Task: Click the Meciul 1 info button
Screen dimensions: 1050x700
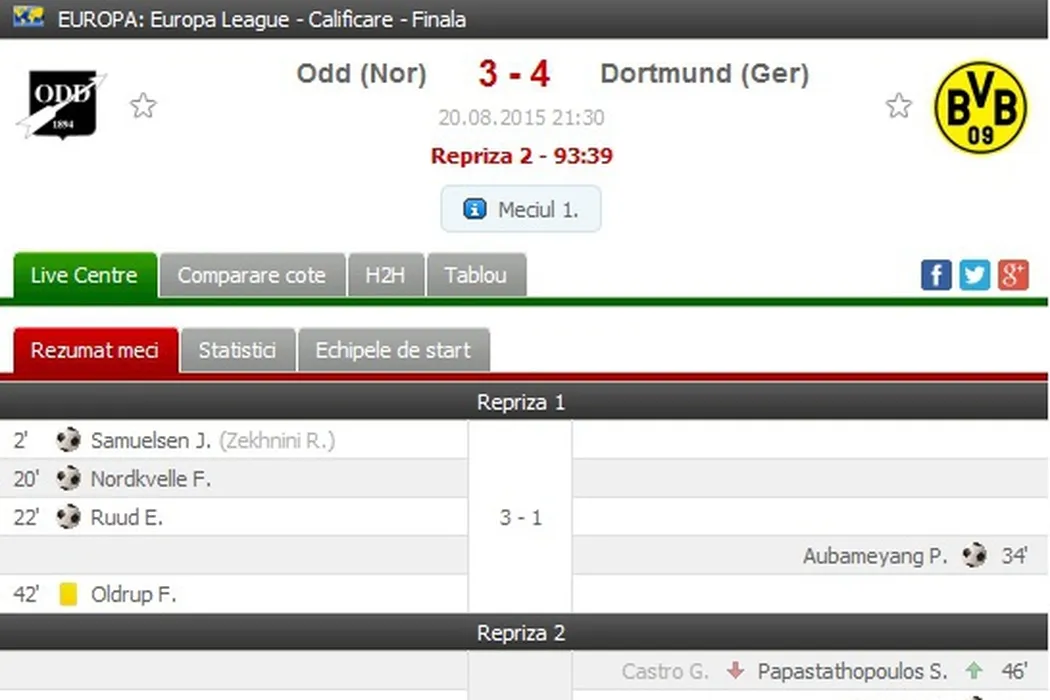Action: pyautogui.click(x=521, y=210)
